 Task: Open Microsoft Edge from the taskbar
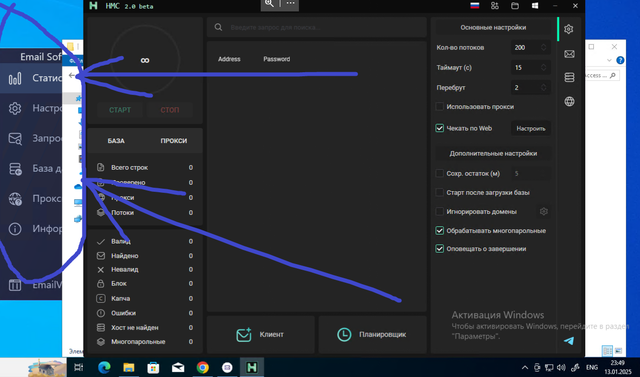click(104, 368)
